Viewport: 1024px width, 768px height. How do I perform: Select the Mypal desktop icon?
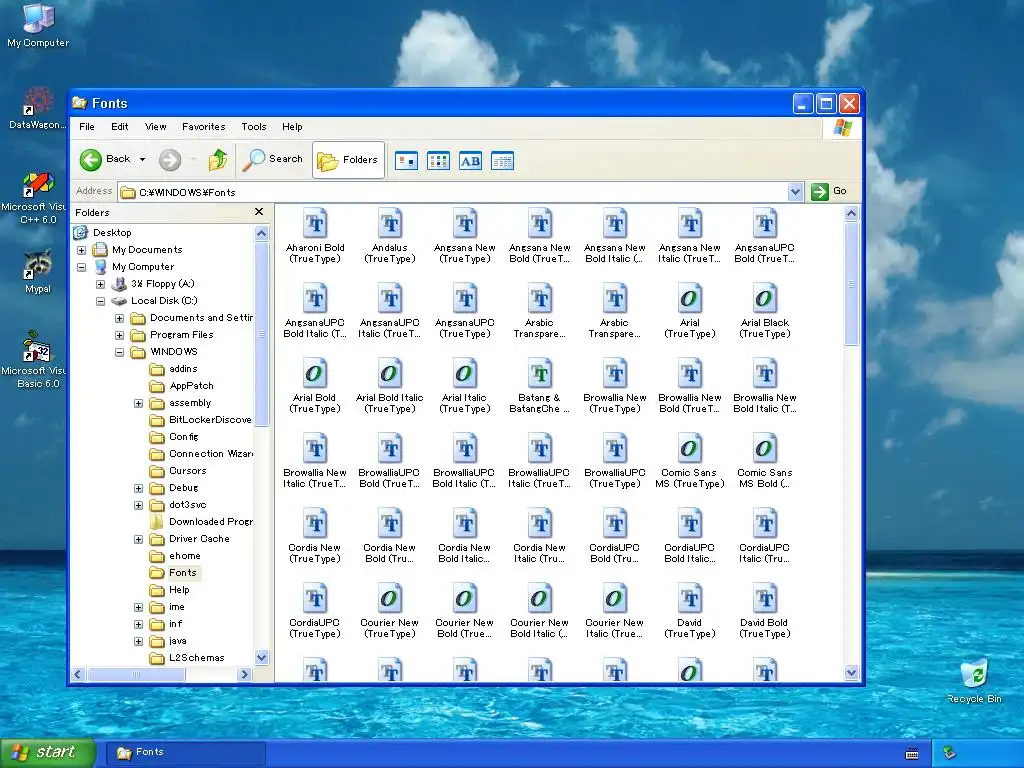pyautogui.click(x=37, y=272)
